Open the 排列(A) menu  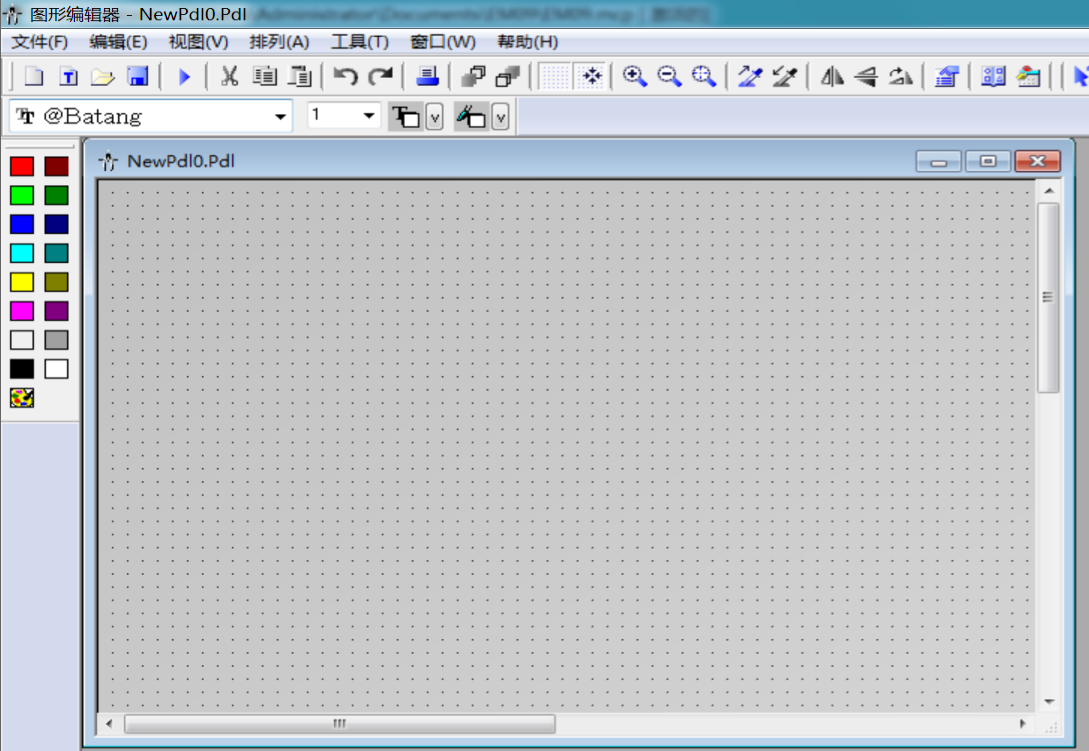pos(279,42)
